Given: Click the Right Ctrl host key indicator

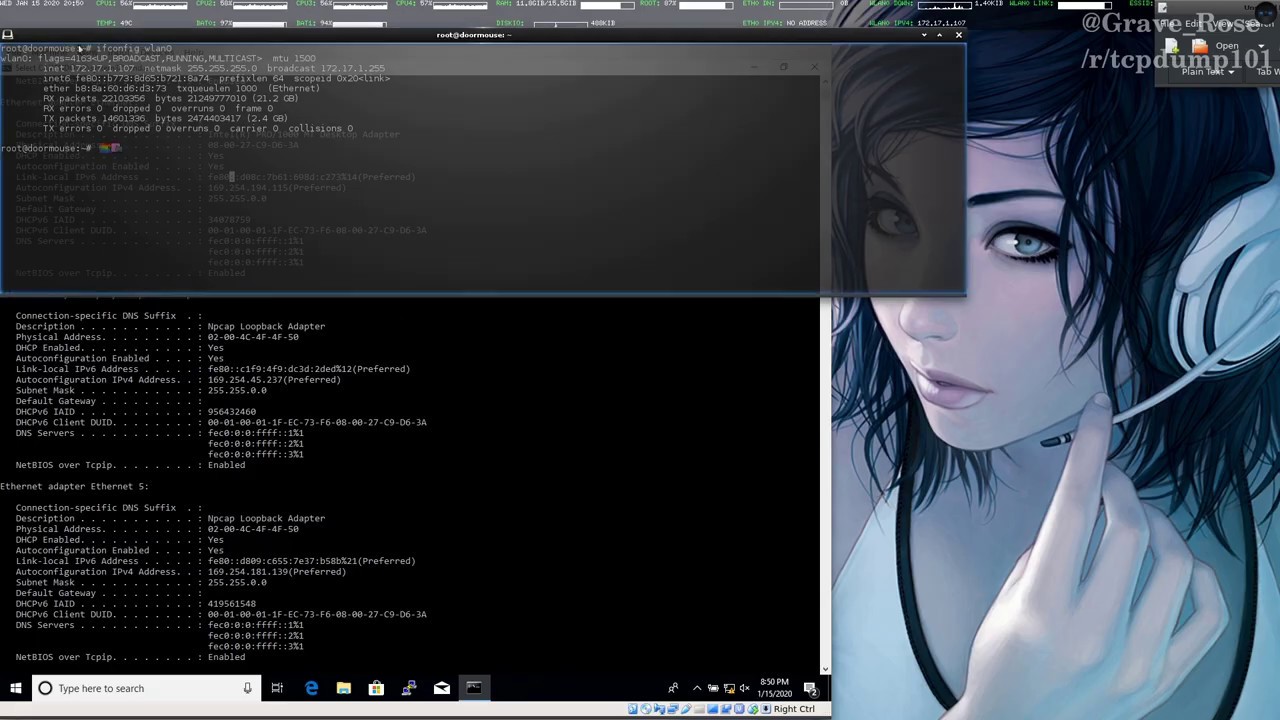Looking at the screenshot, I should (794, 709).
